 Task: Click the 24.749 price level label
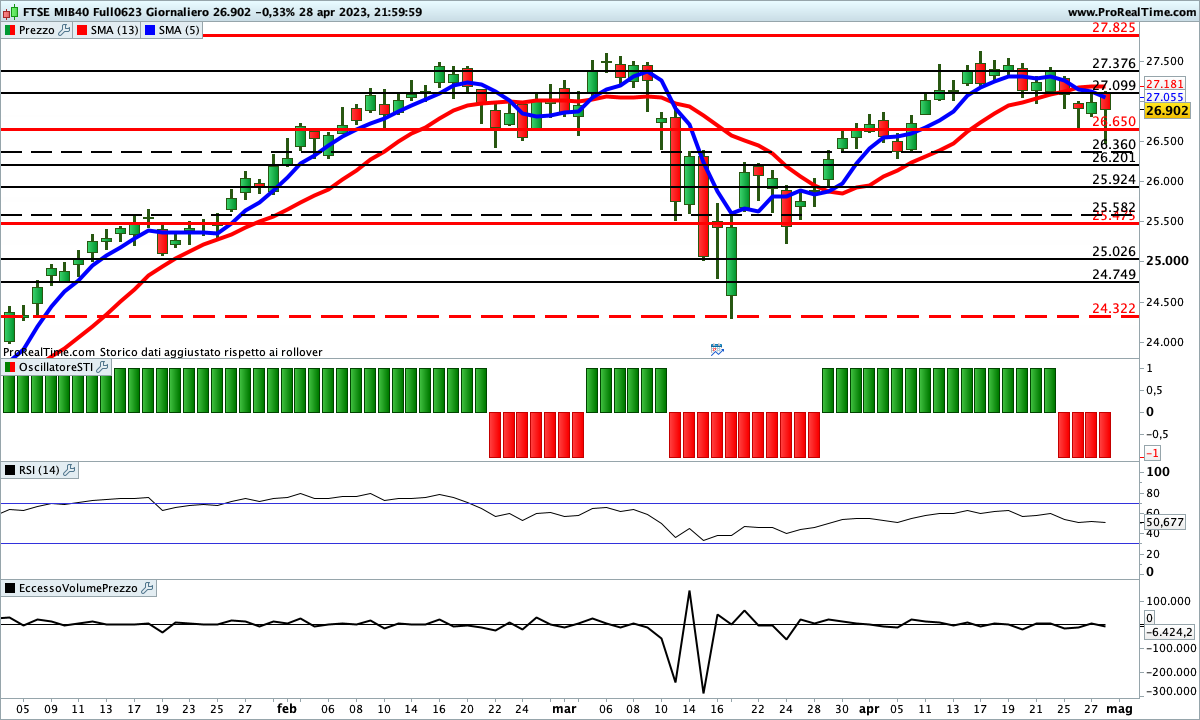1113,275
